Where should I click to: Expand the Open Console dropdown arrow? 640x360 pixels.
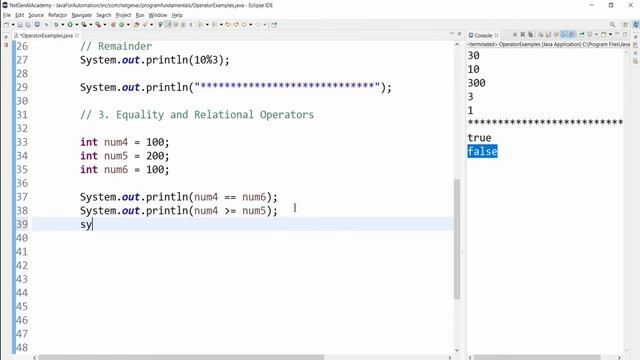click(x=610, y=35)
